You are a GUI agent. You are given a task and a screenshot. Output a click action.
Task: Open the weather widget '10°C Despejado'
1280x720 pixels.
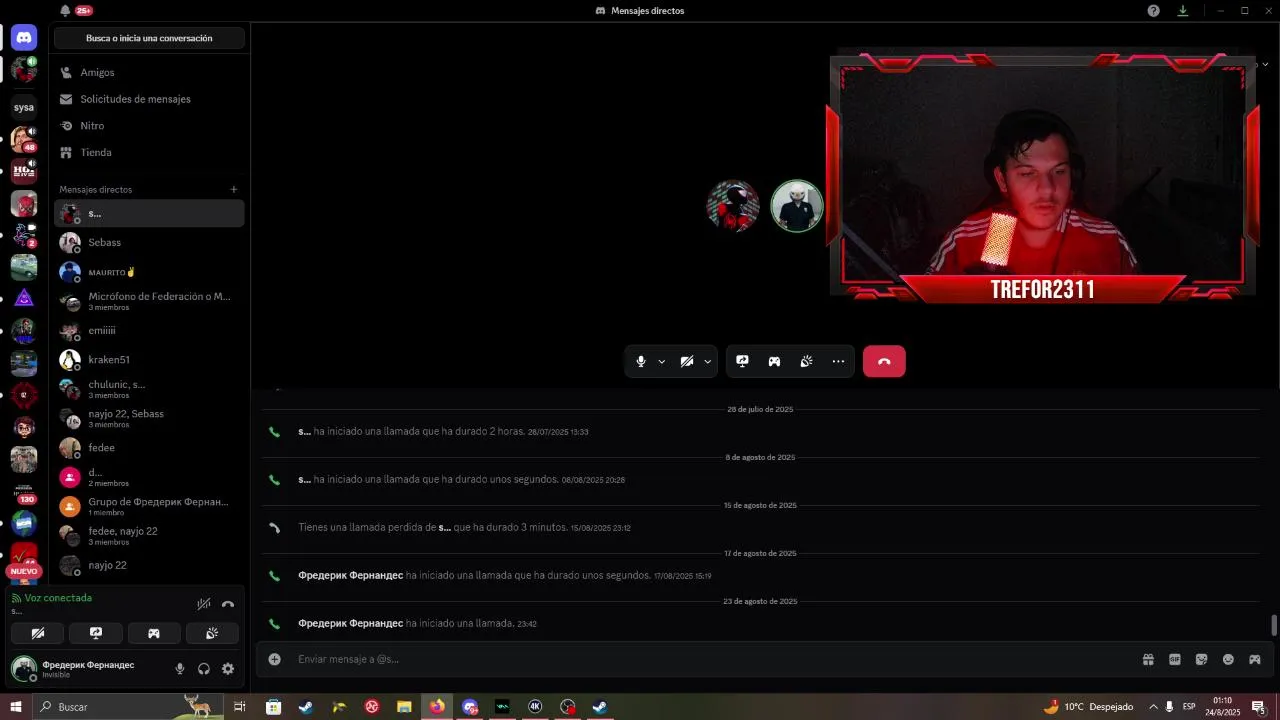click(x=1088, y=707)
